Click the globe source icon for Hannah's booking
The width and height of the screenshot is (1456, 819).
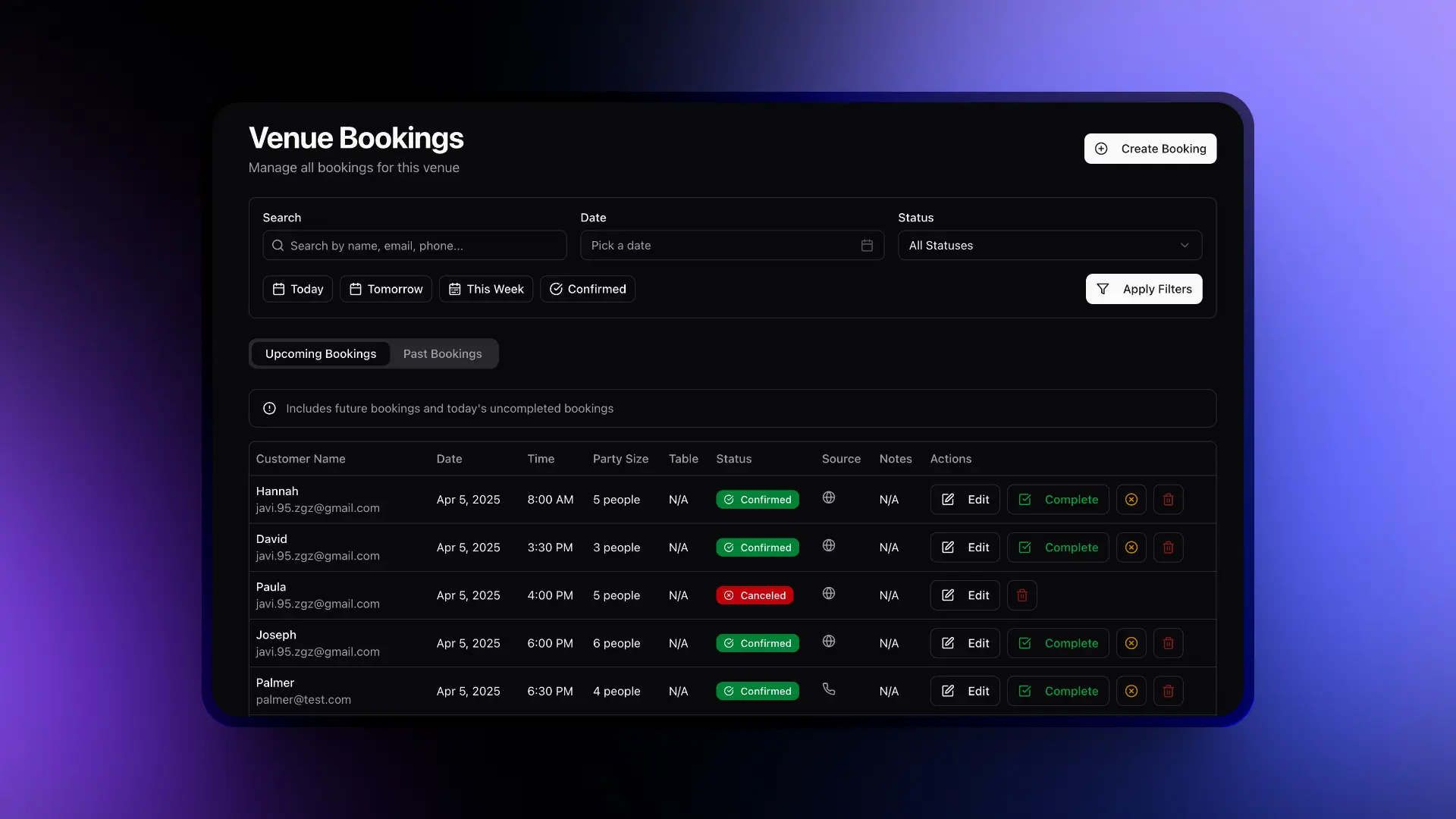pyautogui.click(x=829, y=497)
